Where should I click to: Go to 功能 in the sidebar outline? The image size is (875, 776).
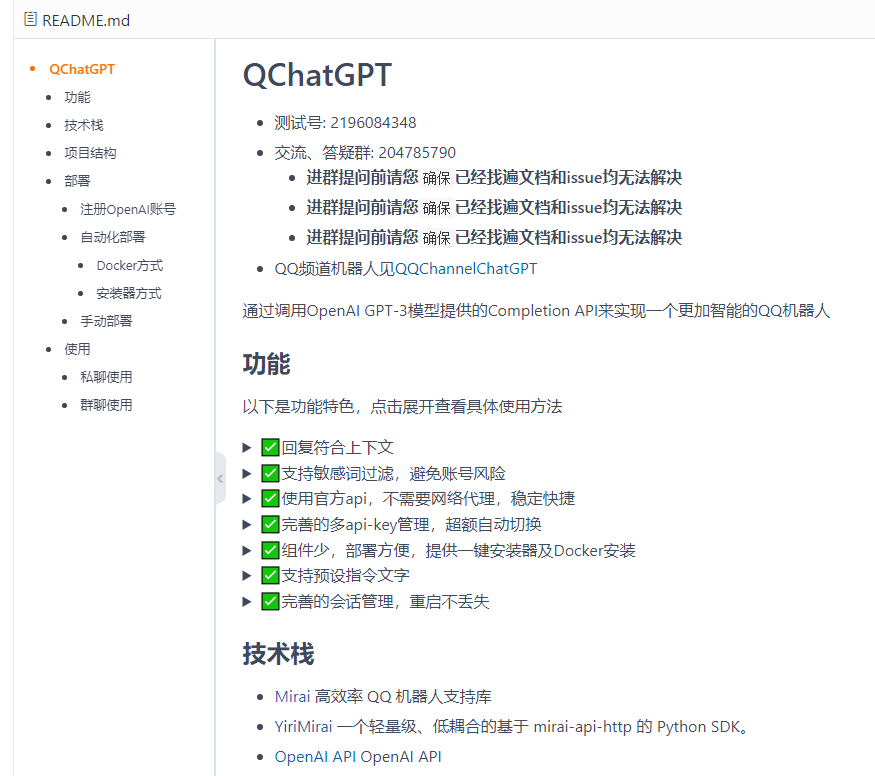click(77, 97)
